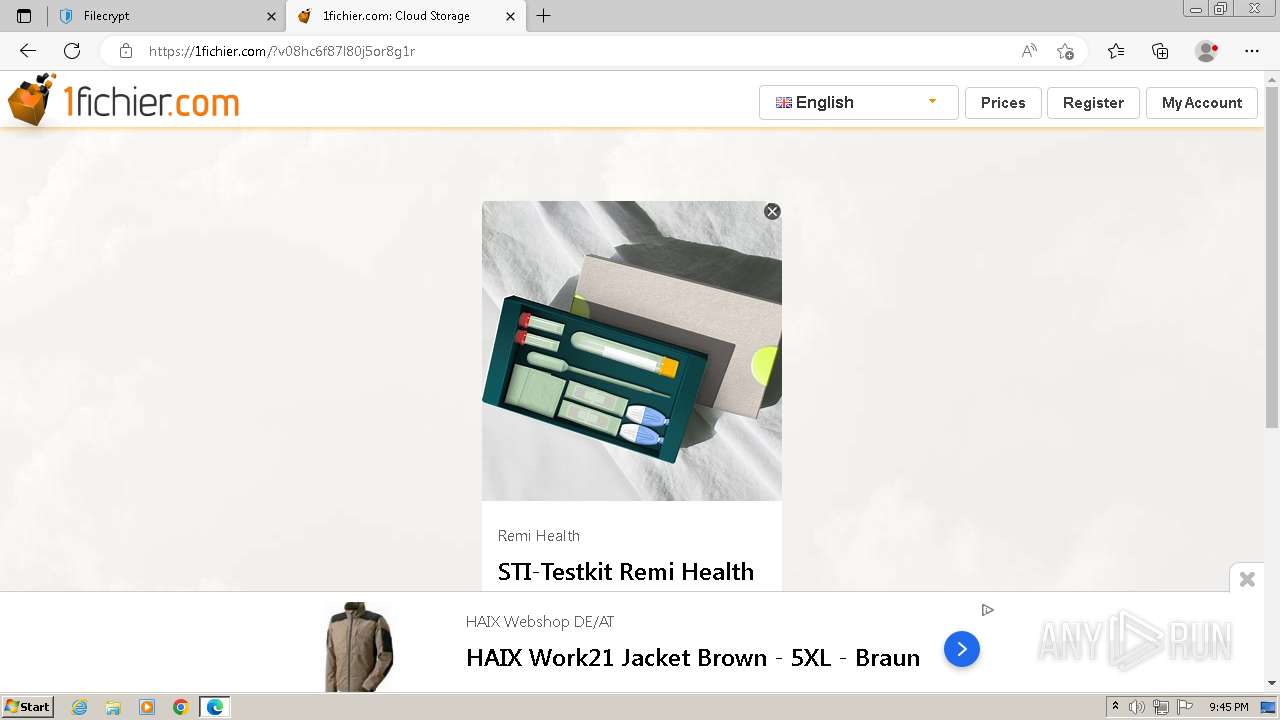
Task: Dismiss the bottom banner ad
Action: click(x=1247, y=579)
